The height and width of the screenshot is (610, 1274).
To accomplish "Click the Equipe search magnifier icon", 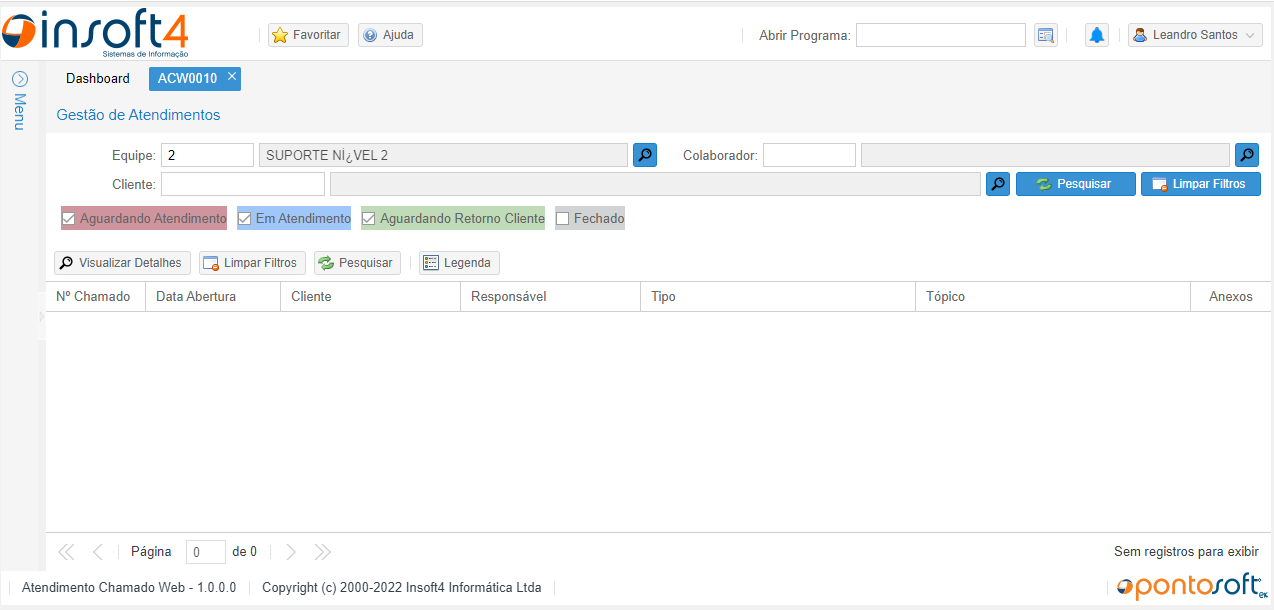I will [645, 155].
